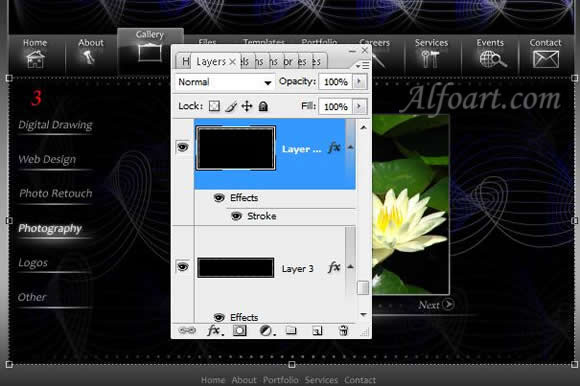Click Logos sidebar link

point(33,263)
